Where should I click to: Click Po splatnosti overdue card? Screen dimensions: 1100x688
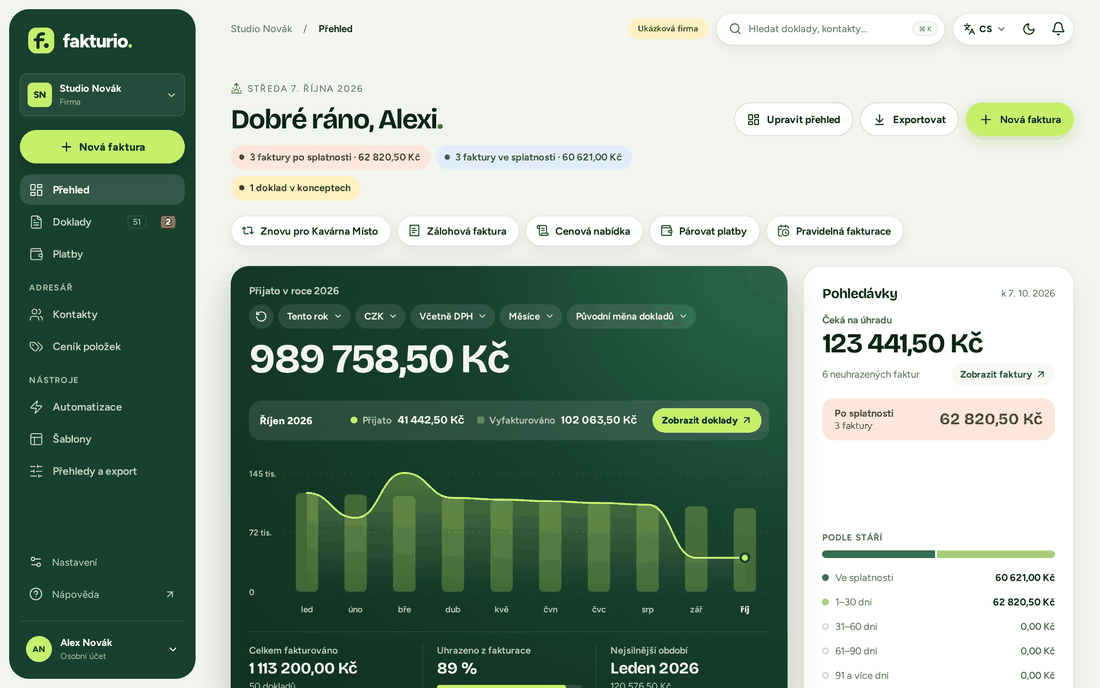click(938, 419)
